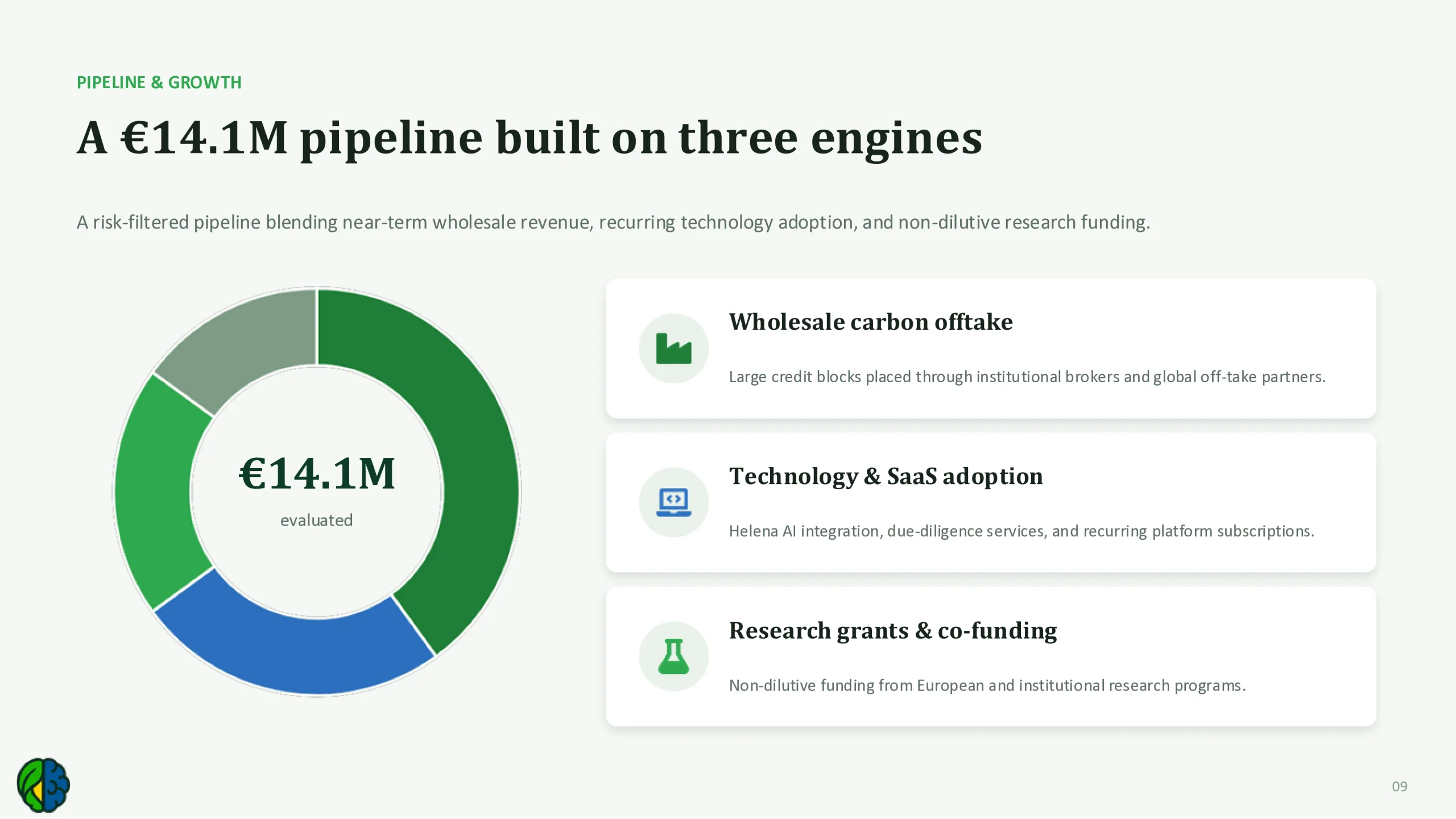The image size is (1456, 819).
Task: Click the page number "09"
Action: [x=1400, y=786]
